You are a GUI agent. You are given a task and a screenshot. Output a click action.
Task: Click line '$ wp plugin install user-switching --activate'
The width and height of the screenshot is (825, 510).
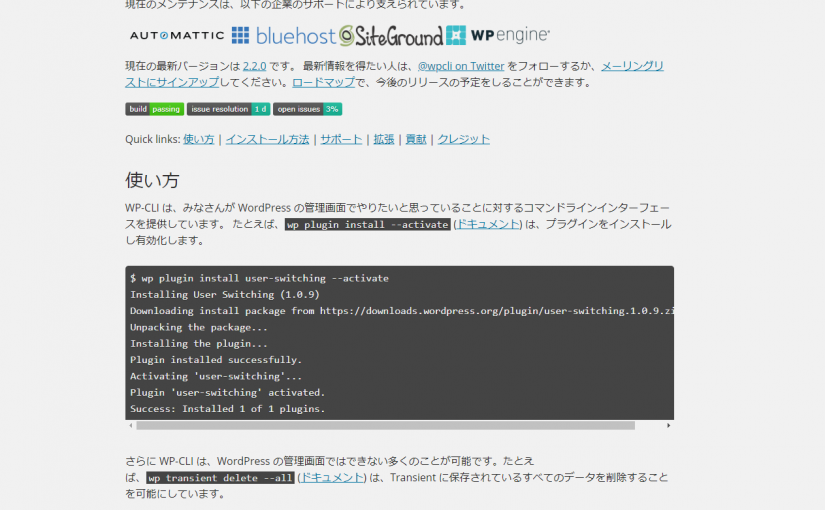(259, 278)
